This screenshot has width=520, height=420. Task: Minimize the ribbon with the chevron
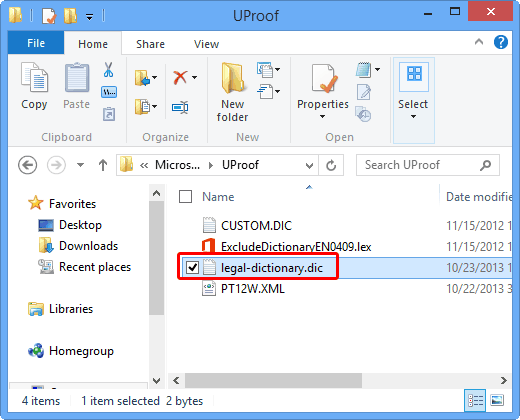pos(479,42)
